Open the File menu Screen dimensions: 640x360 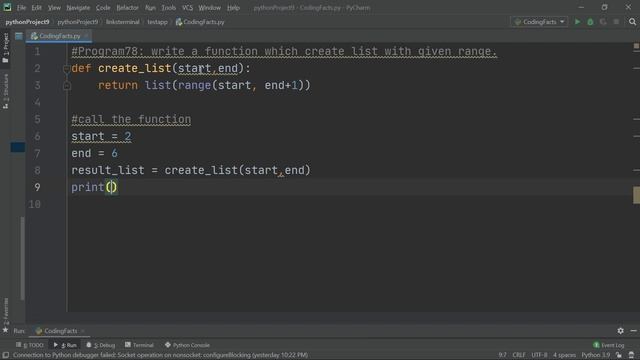(x=21, y=7)
